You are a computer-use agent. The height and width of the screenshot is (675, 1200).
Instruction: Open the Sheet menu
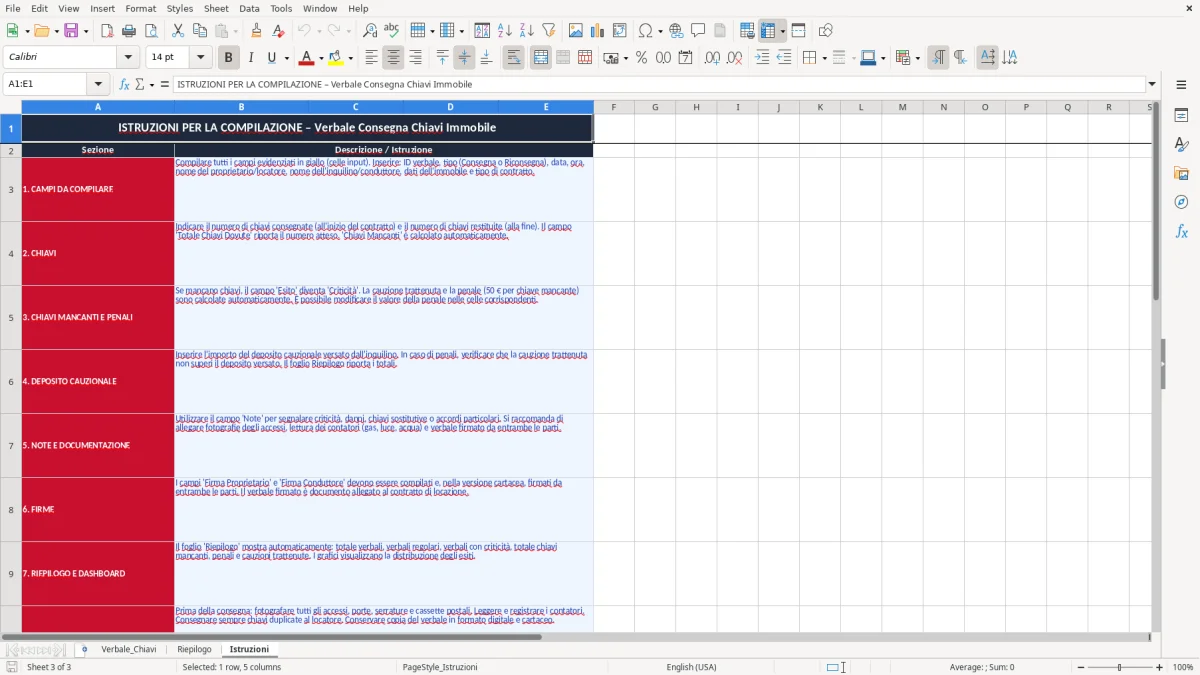tap(216, 8)
